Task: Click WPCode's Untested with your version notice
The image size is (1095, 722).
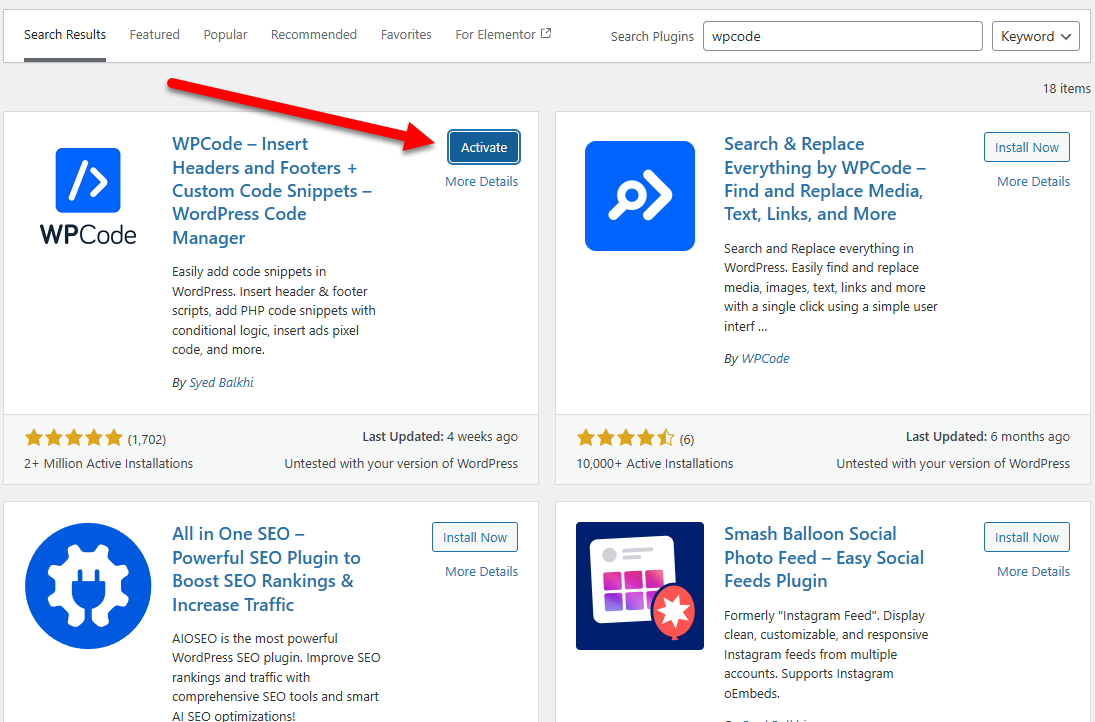Action: [401, 464]
